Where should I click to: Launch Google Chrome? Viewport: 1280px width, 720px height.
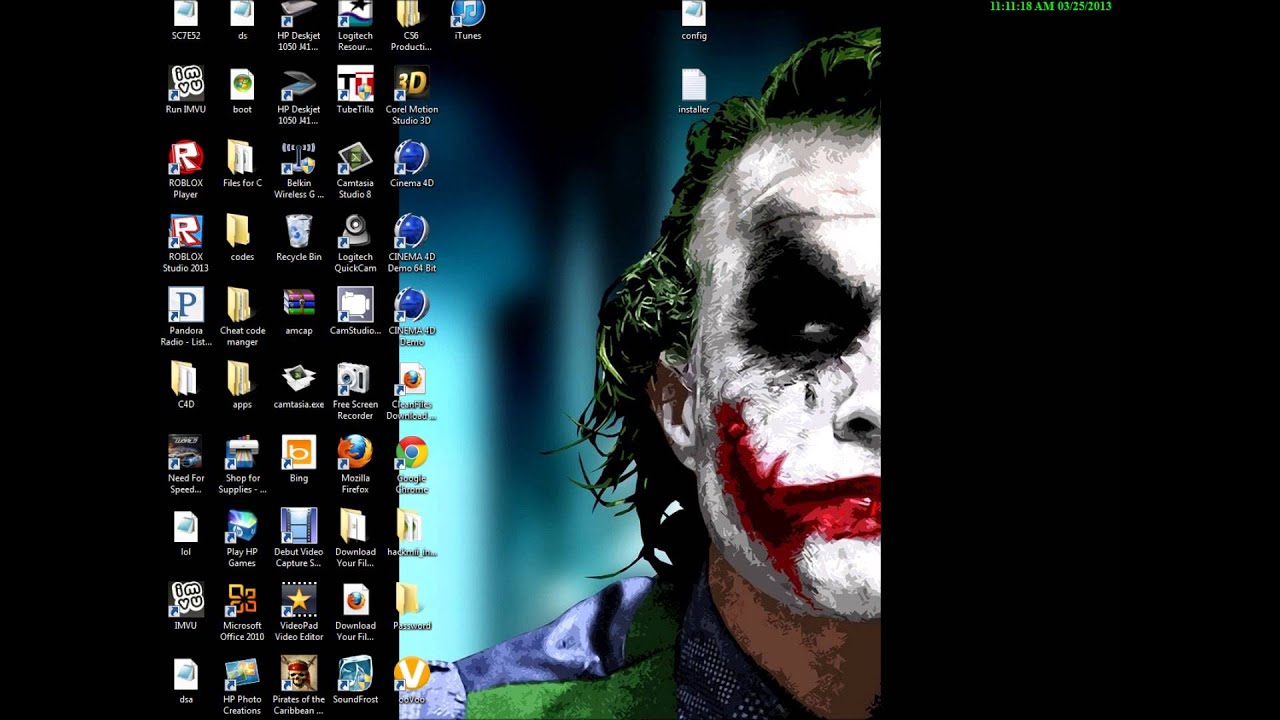[x=412, y=465]
